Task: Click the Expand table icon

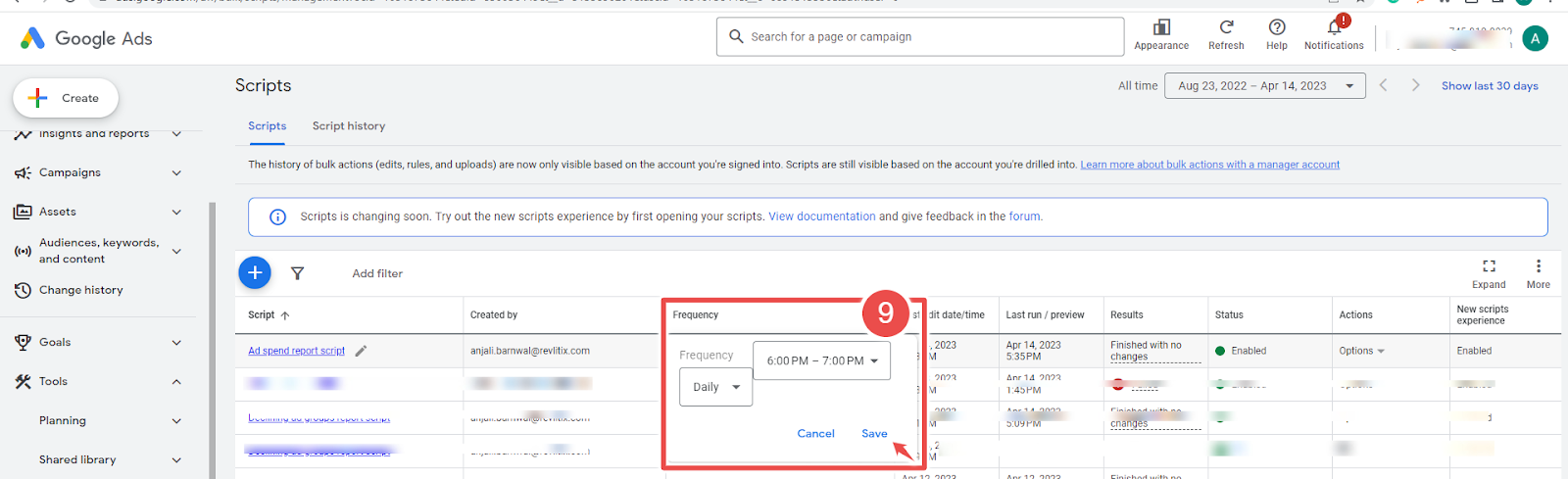Action: (x=1489, y=265)
